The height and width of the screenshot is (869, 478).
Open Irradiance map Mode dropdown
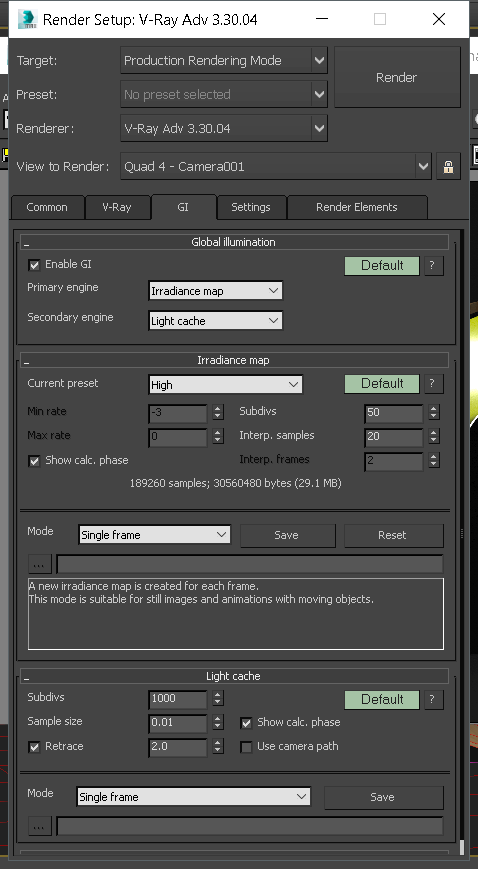(154, 535)
